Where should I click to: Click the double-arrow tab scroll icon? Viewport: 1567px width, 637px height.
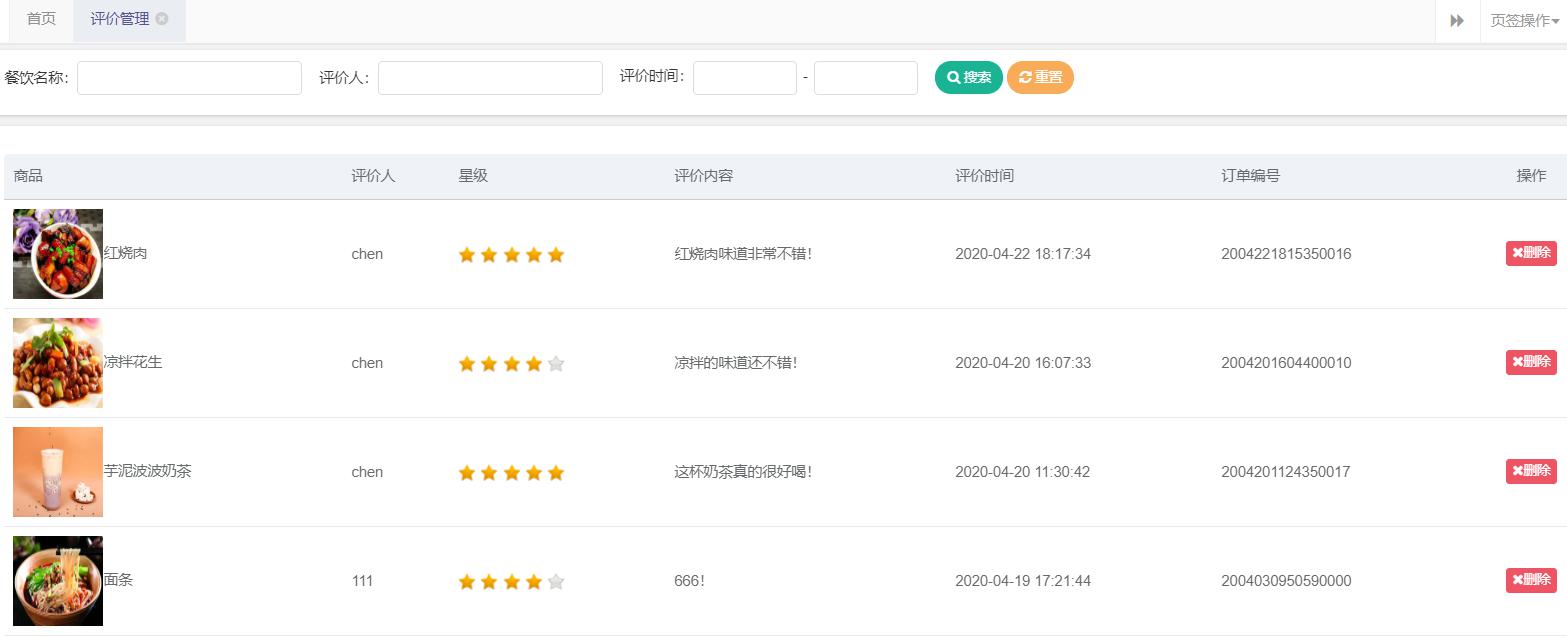(x=1457, y=21)
